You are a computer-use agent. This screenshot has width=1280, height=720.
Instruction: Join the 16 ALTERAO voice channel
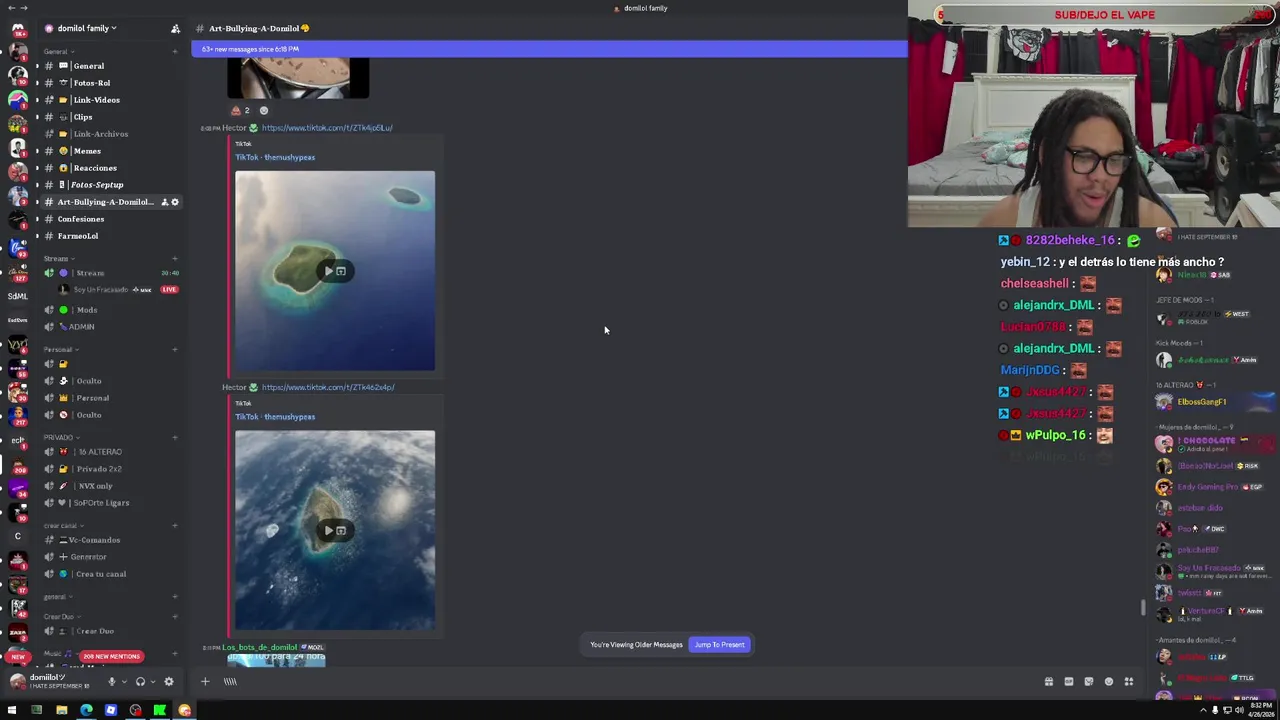pyautogui.click(x=110, y=452)
